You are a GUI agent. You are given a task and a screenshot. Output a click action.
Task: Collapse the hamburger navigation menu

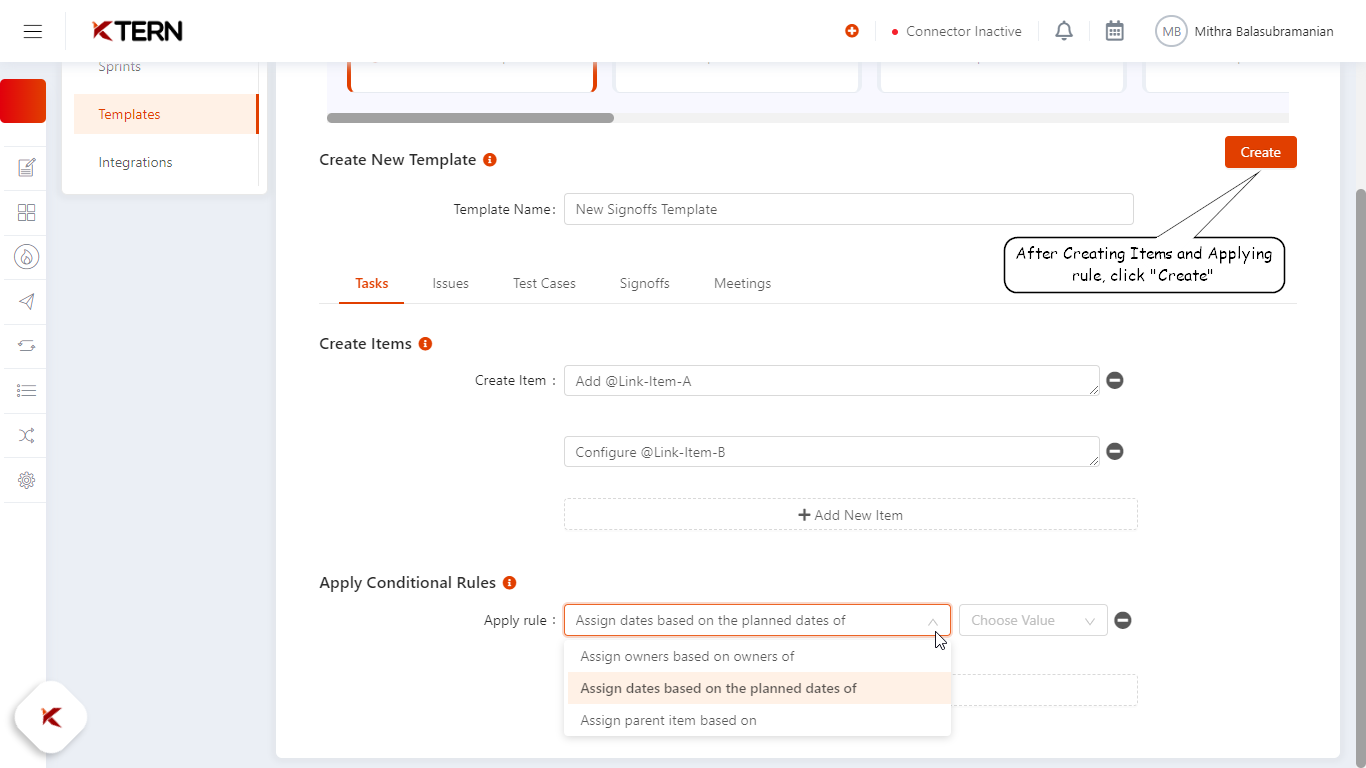tap(33, 30)
